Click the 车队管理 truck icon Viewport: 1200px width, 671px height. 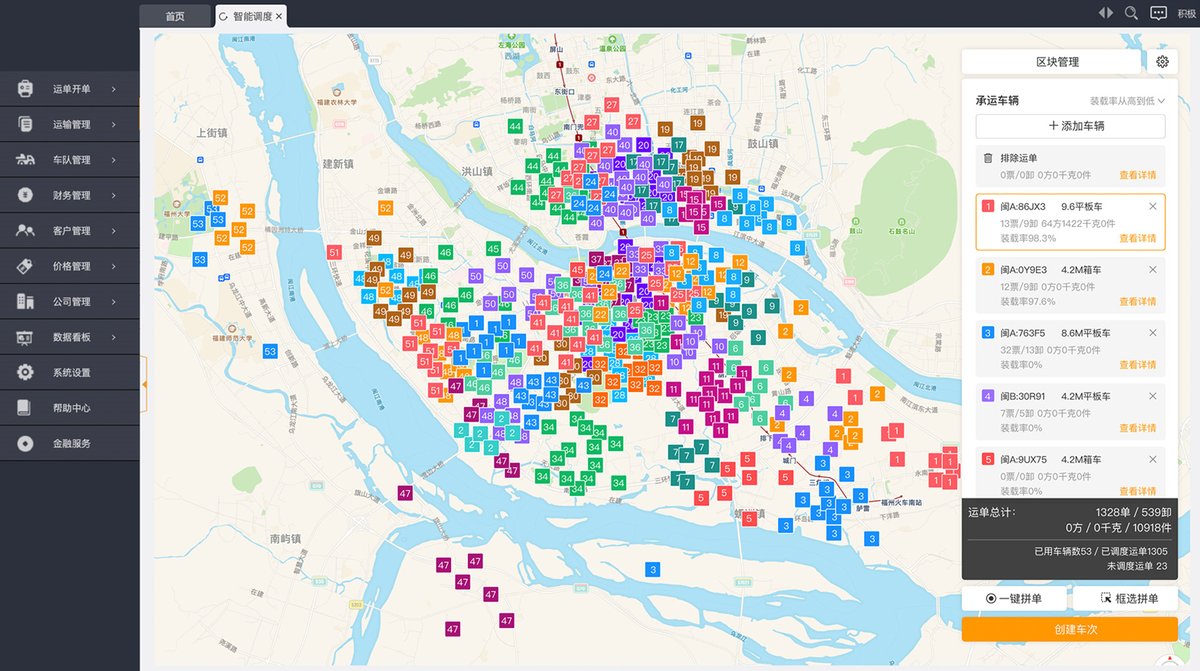coord(25,160)
